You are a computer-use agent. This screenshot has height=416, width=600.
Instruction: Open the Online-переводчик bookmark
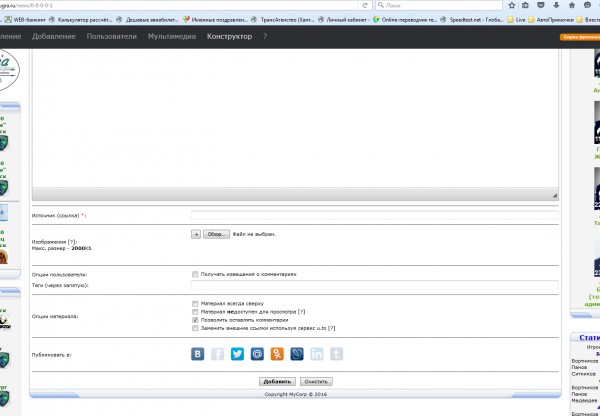tap(405, 20)
